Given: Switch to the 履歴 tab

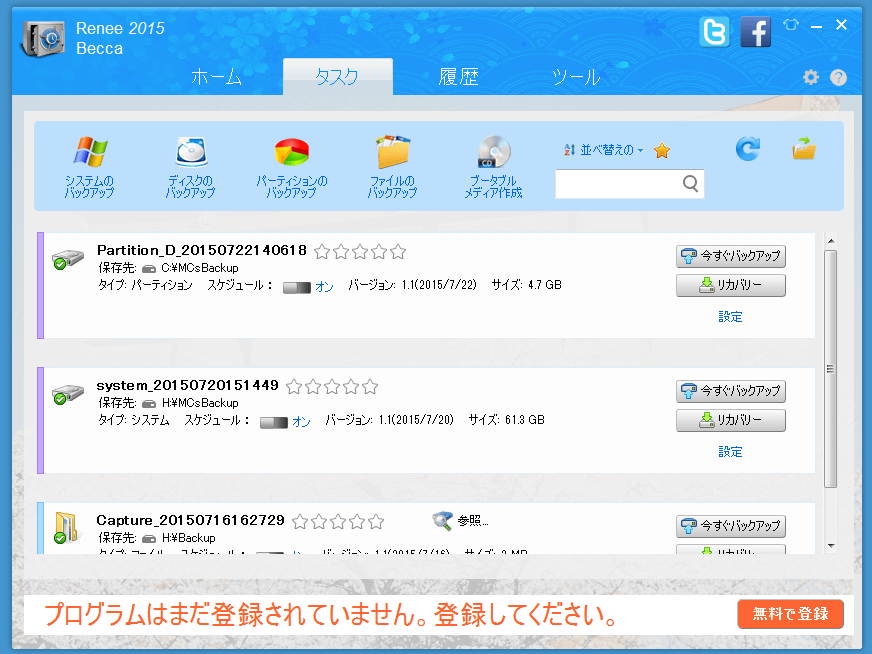Looking at the screenshot, I should [459, 77].
